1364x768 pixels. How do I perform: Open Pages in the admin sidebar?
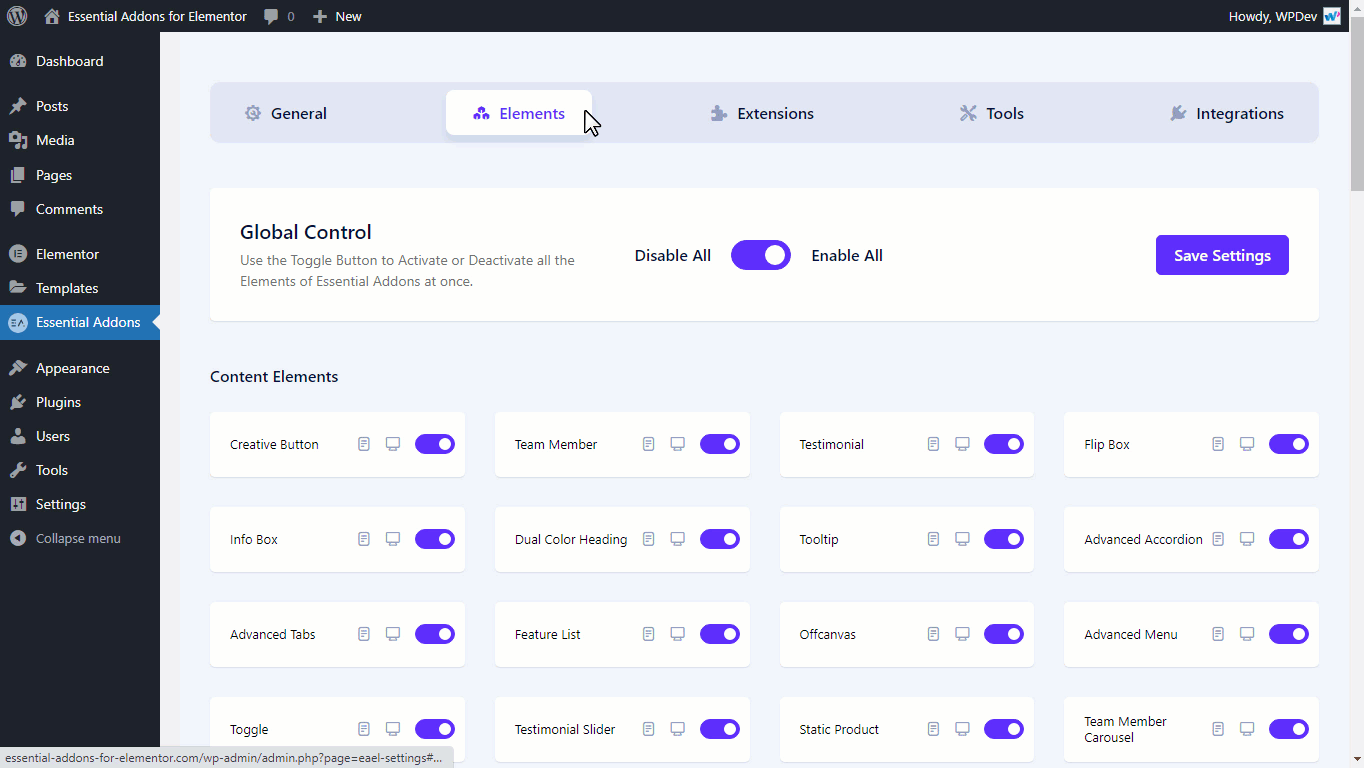pyautogui.click(x=80, y=175)
